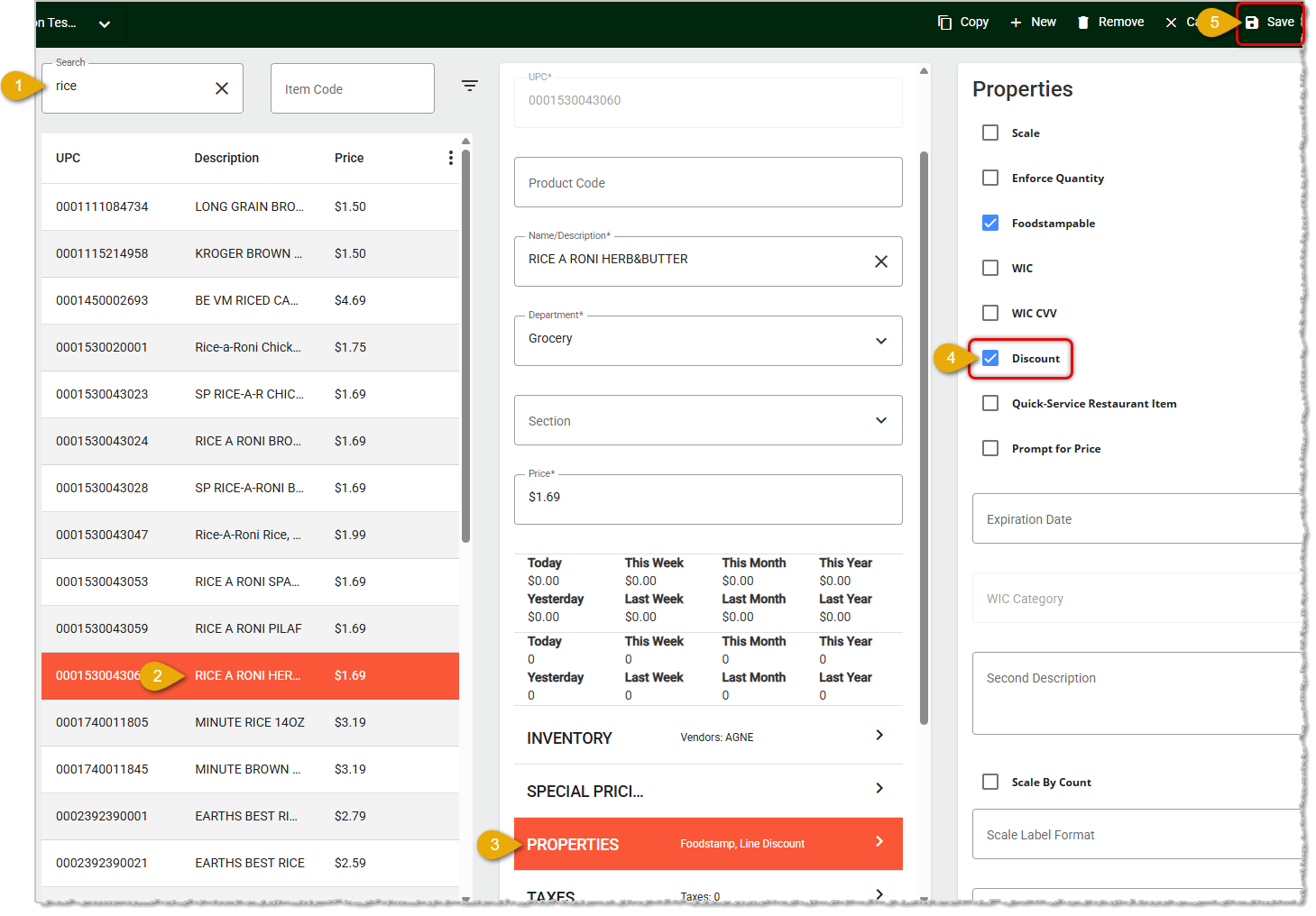The image size is (1316, 916).
Task: Toggle the WIC CVV checkbox
Action: (990, 313)
